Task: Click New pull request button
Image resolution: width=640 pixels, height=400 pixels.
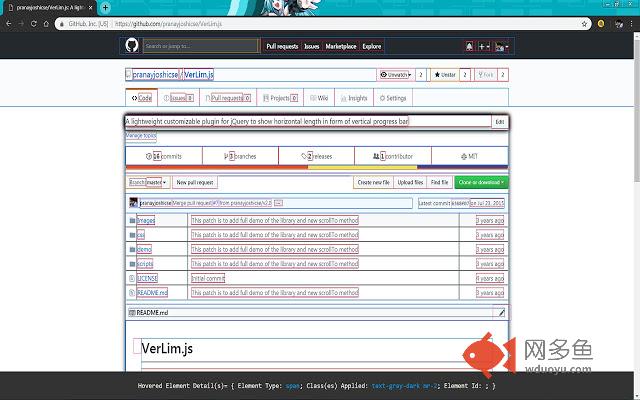Action: (x=195, y=182)
